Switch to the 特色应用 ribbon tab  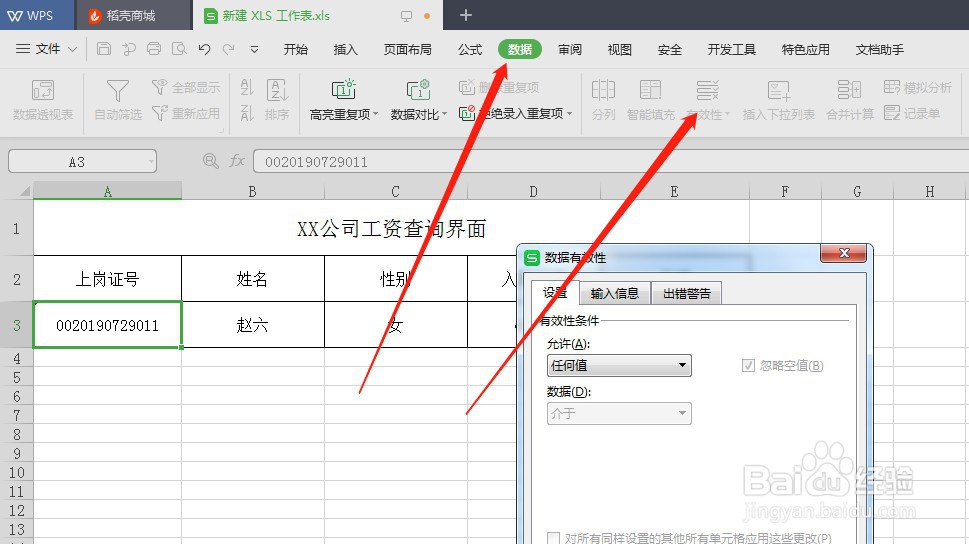805,49
